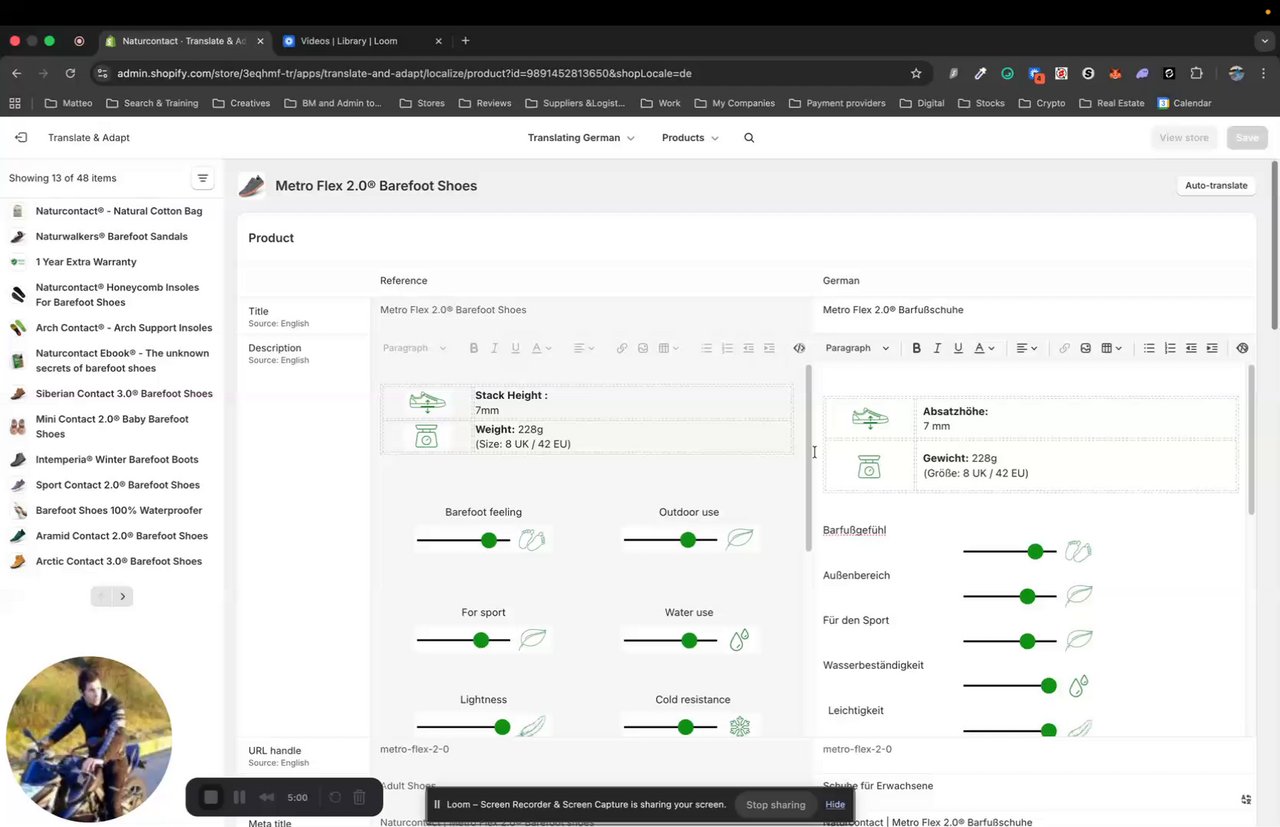Click the Hide link in the sharing banner

click(x=835, y=805)
